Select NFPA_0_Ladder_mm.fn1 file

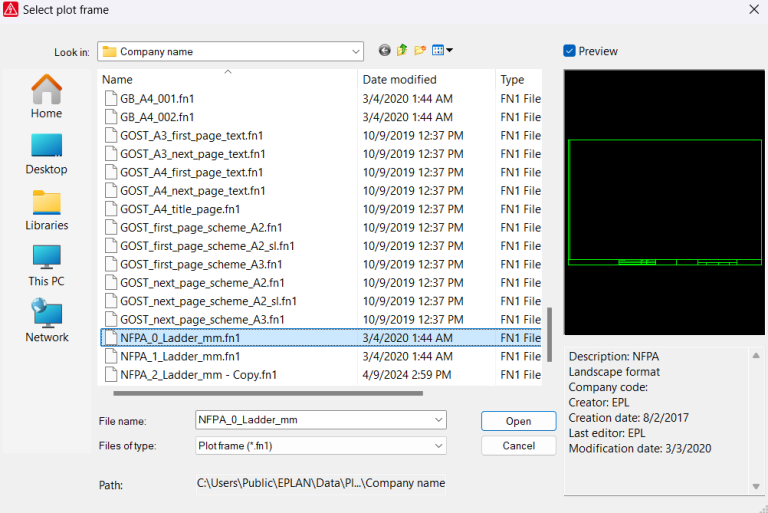click(321, 338)
